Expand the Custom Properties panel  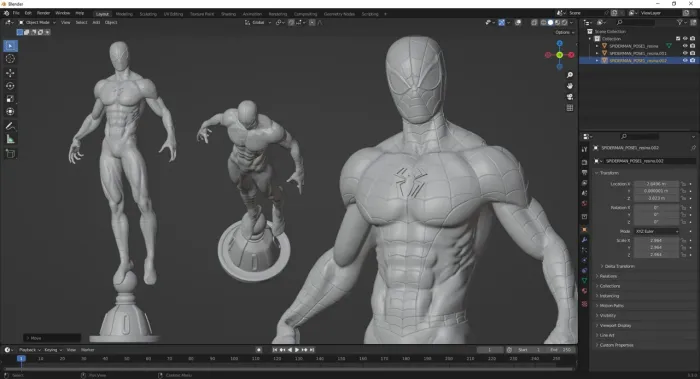(616, 345)
